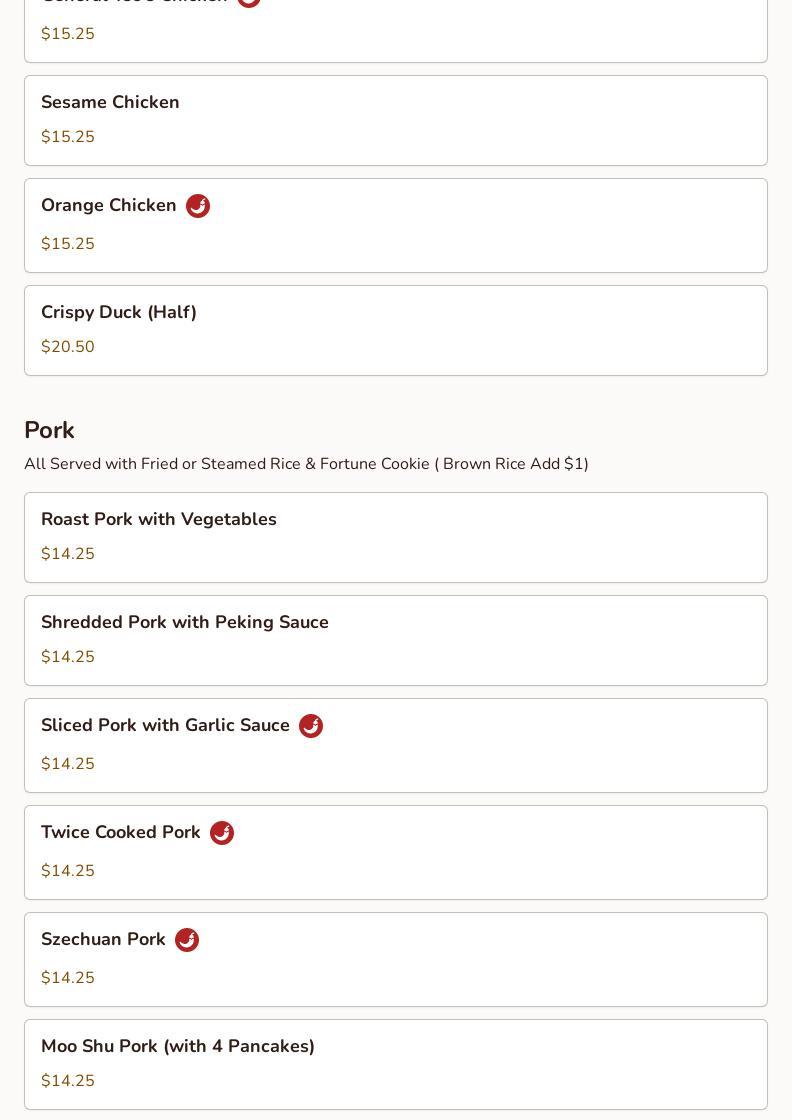This screenshot has height=1120, width=792.
Task: Click the $15.25 Sesame Chicken price
Action: coord(68,137)
